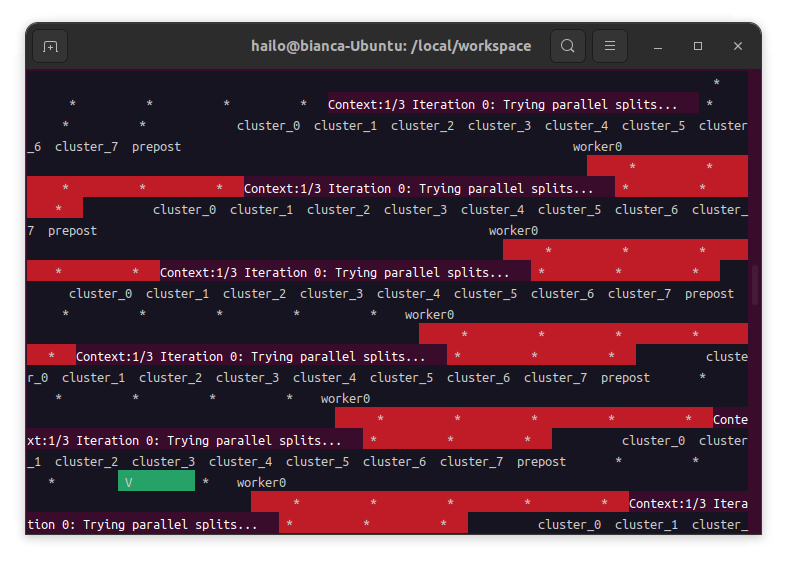Screen dimensions: 787x563
Task: Click the '_1' fragment before cluster_2
Action: point(34,462)
